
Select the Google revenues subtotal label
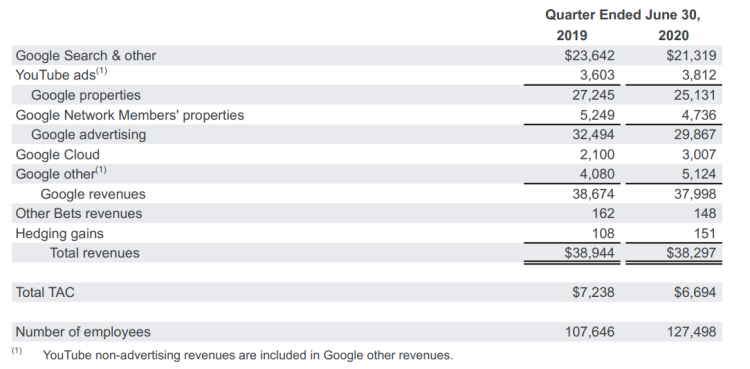[x=93, y=194]
